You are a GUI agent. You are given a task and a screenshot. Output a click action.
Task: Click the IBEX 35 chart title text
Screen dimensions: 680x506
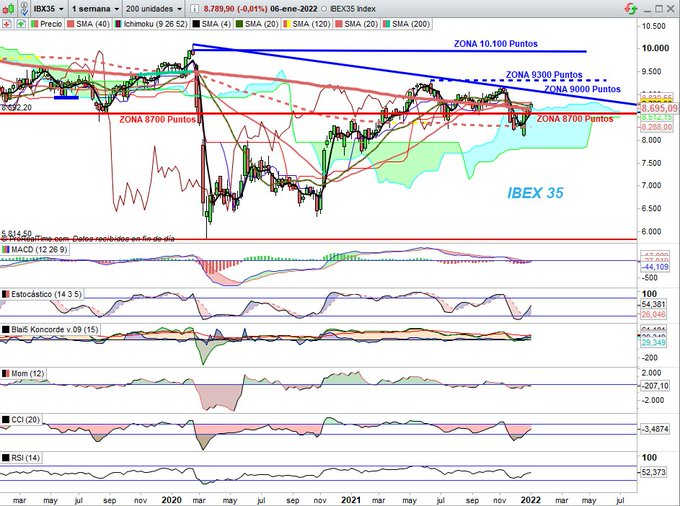tap(535, 193)
